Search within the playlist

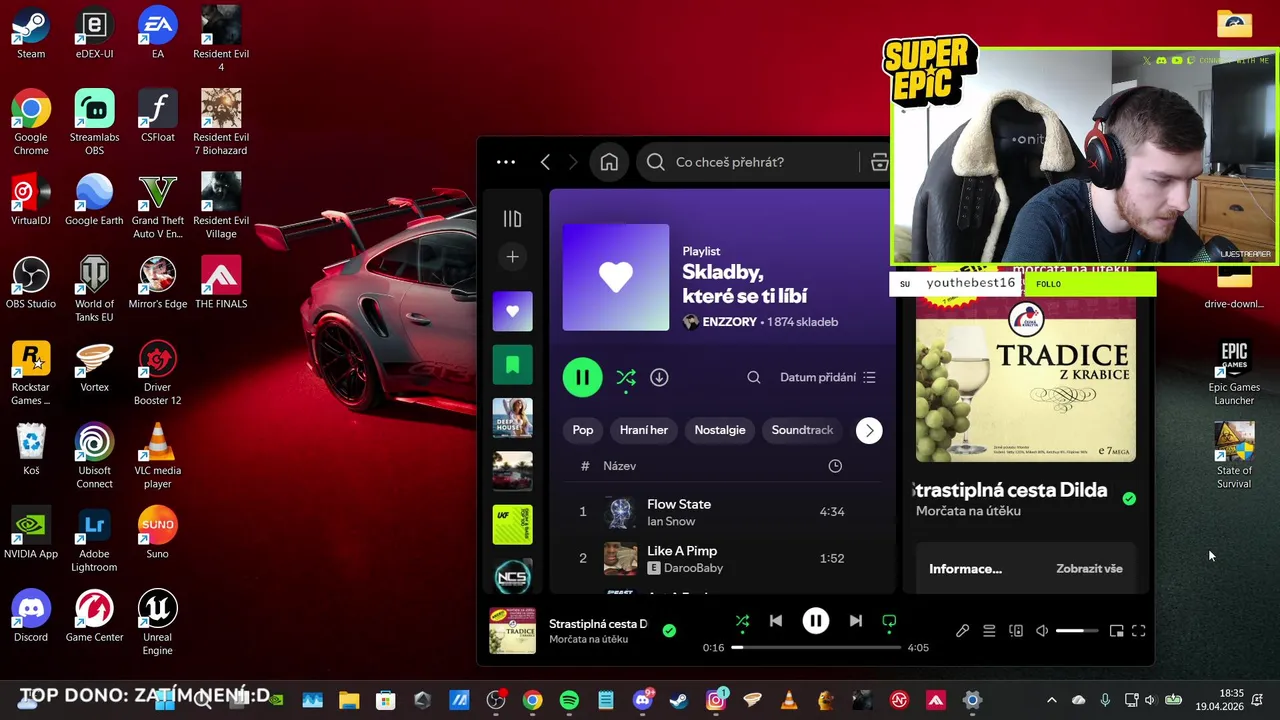pyautogui.click(x=754, y=377)
